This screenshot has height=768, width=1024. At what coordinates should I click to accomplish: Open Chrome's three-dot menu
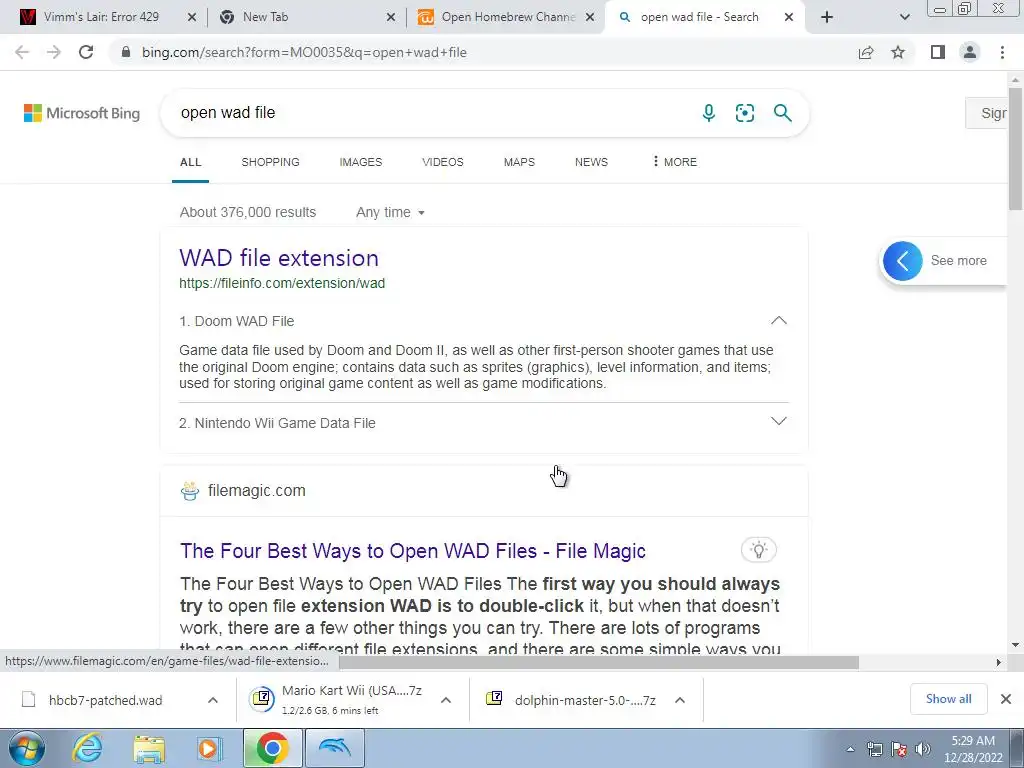click(x=1002, y=52)
